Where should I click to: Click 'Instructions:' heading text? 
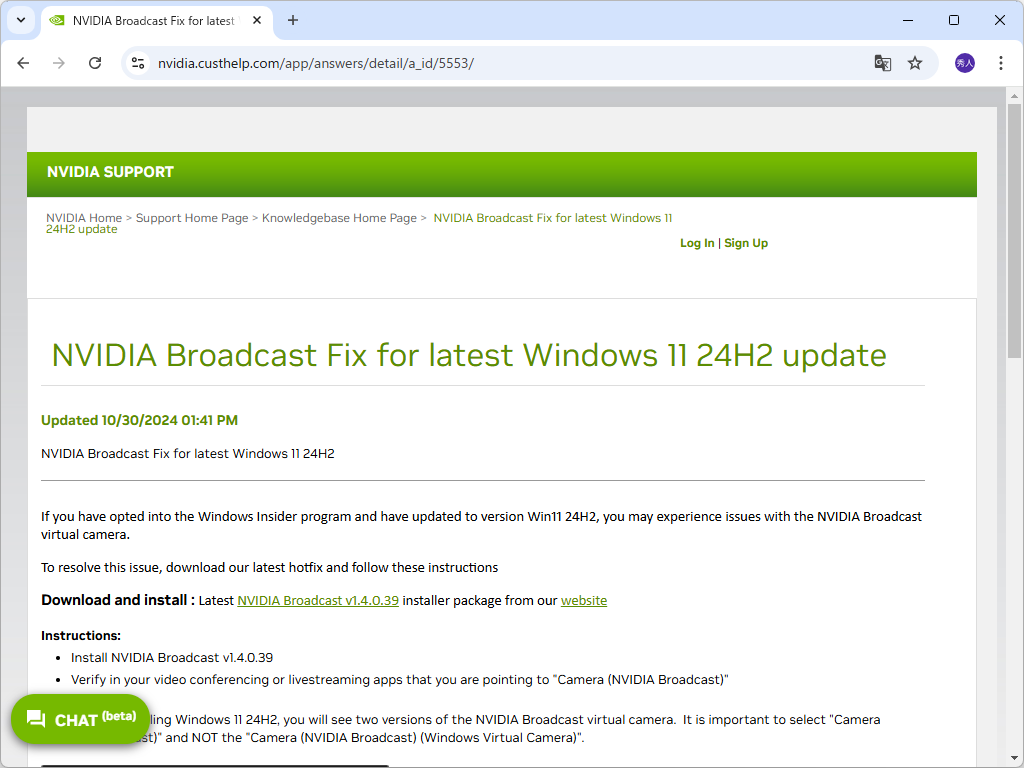[x=81, y=635]
